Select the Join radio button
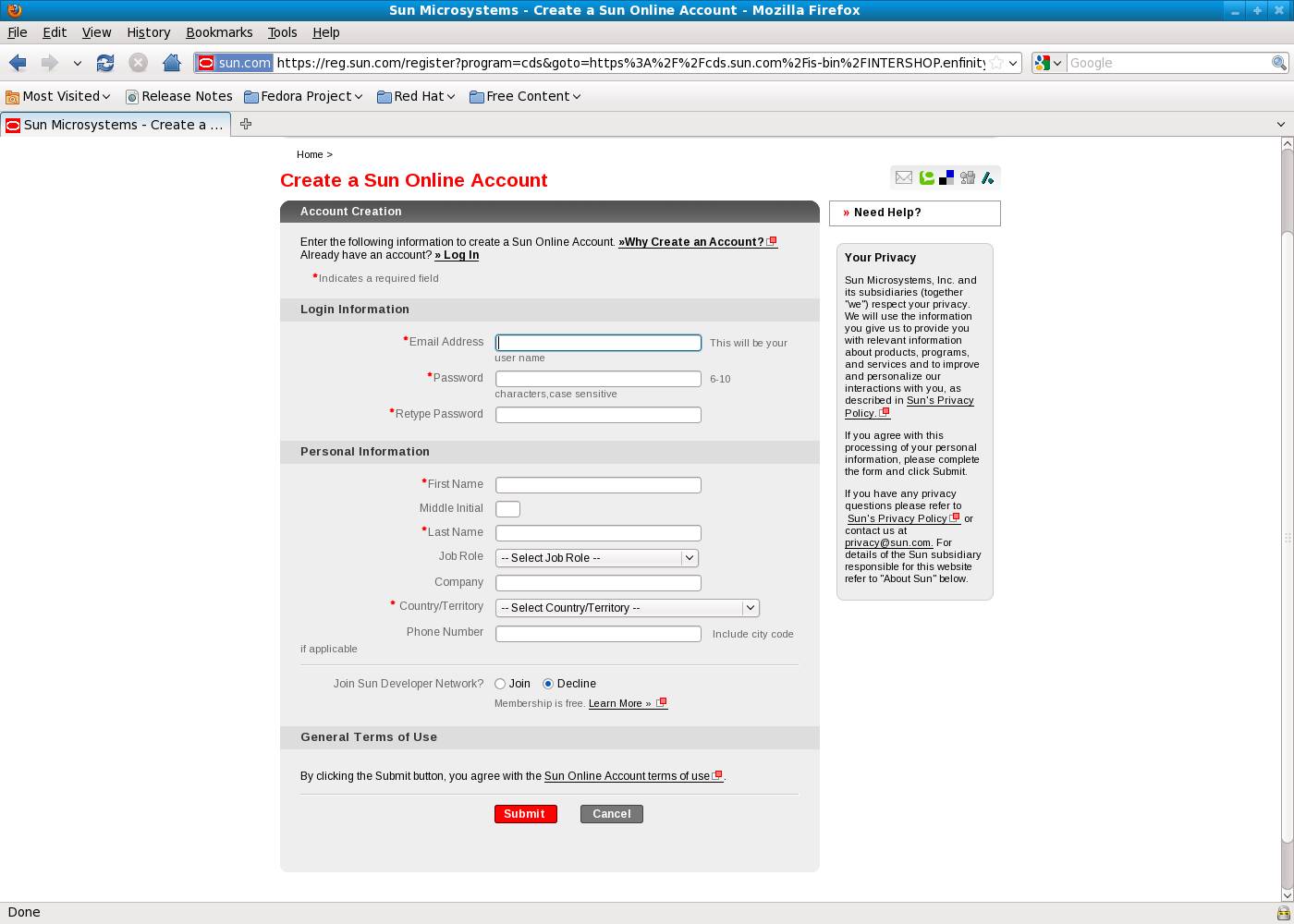The image size is (1294, 924). pos(500,684)
